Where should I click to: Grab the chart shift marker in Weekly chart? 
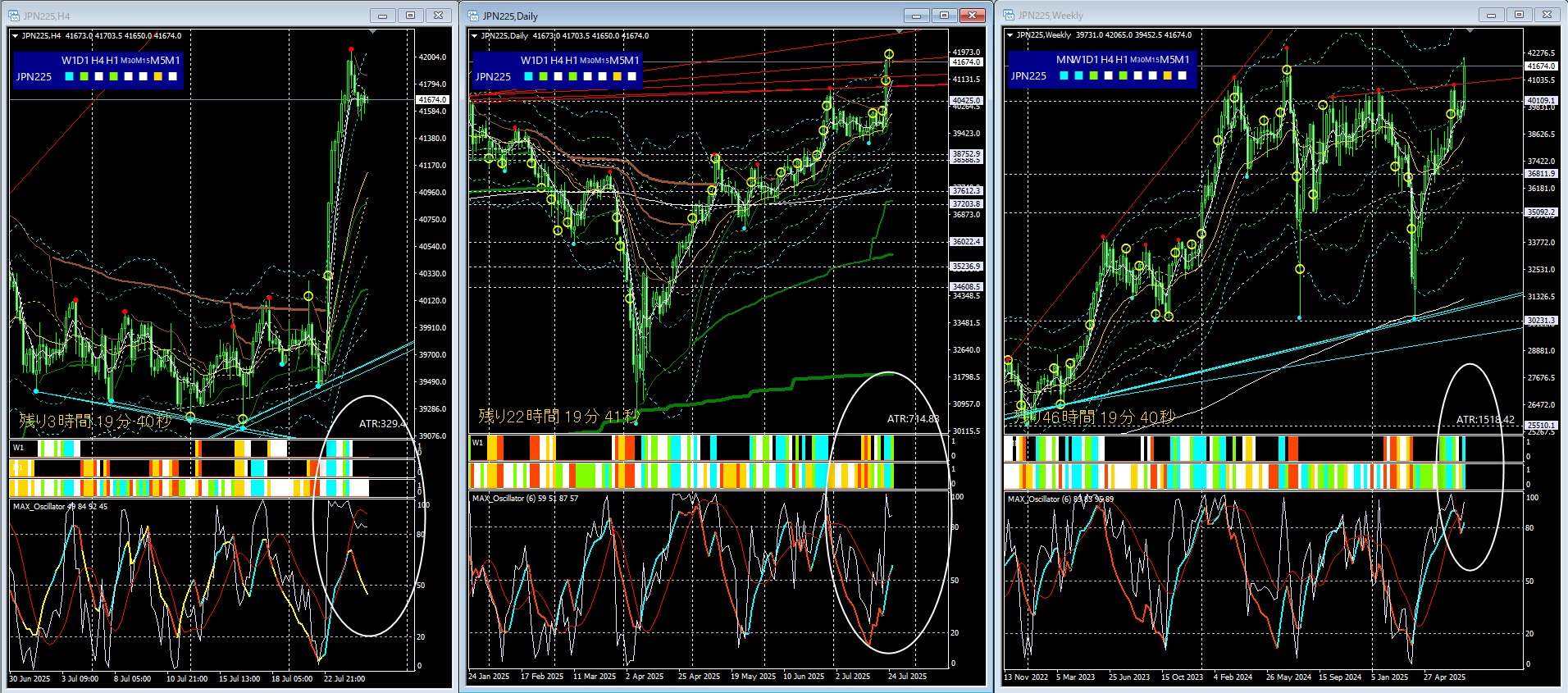[x=1470, y=31]
